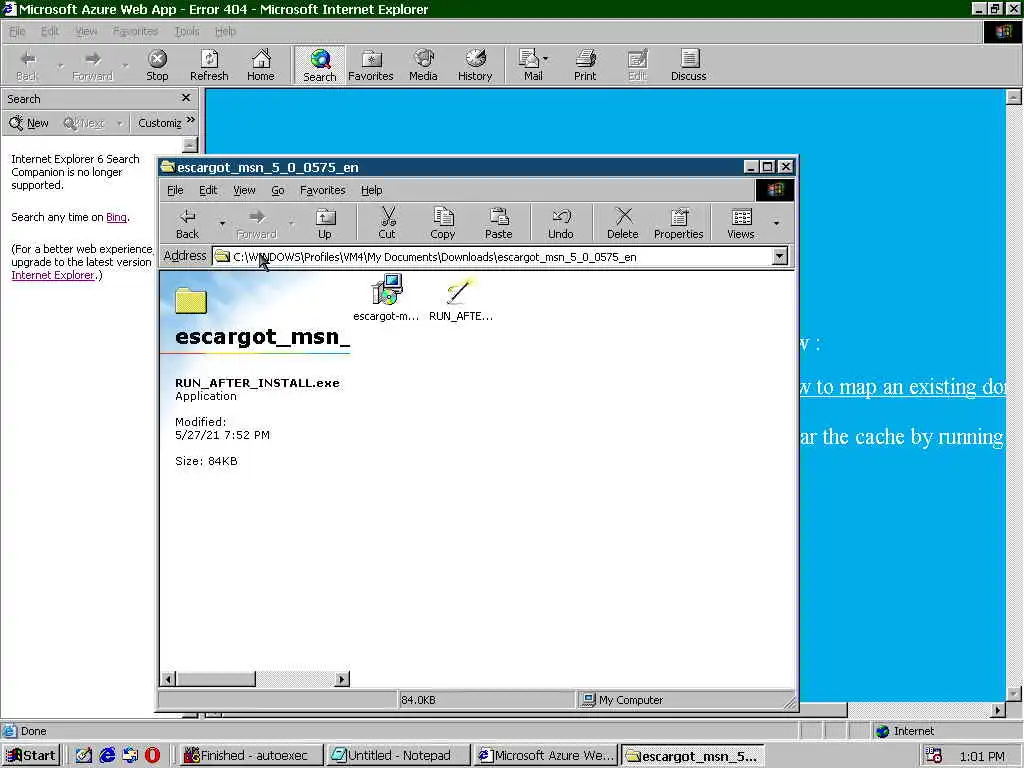Open the View menu in folder window
This screenshot has height=768, width=1024.
(x=244, y=190)
